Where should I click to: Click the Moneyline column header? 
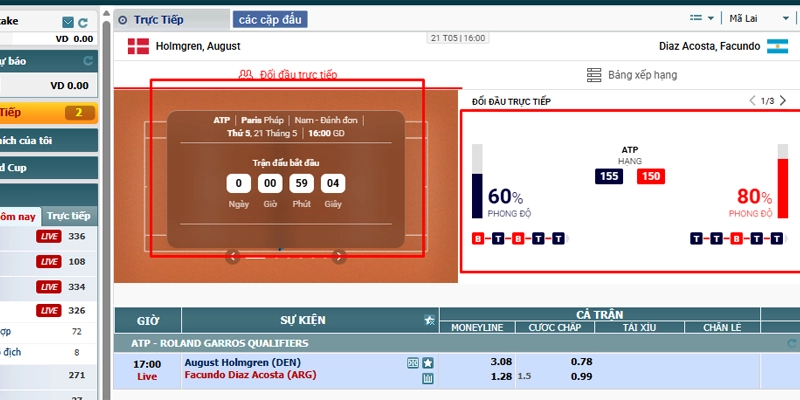[x=477, y=328]
